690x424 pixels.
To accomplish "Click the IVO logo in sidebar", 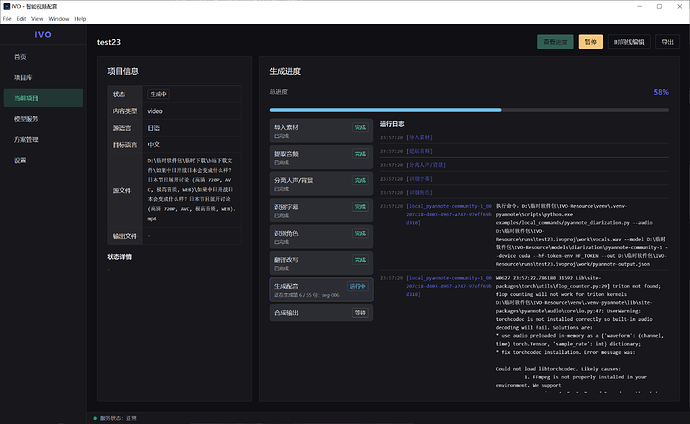I will click(x=43, y=35).
